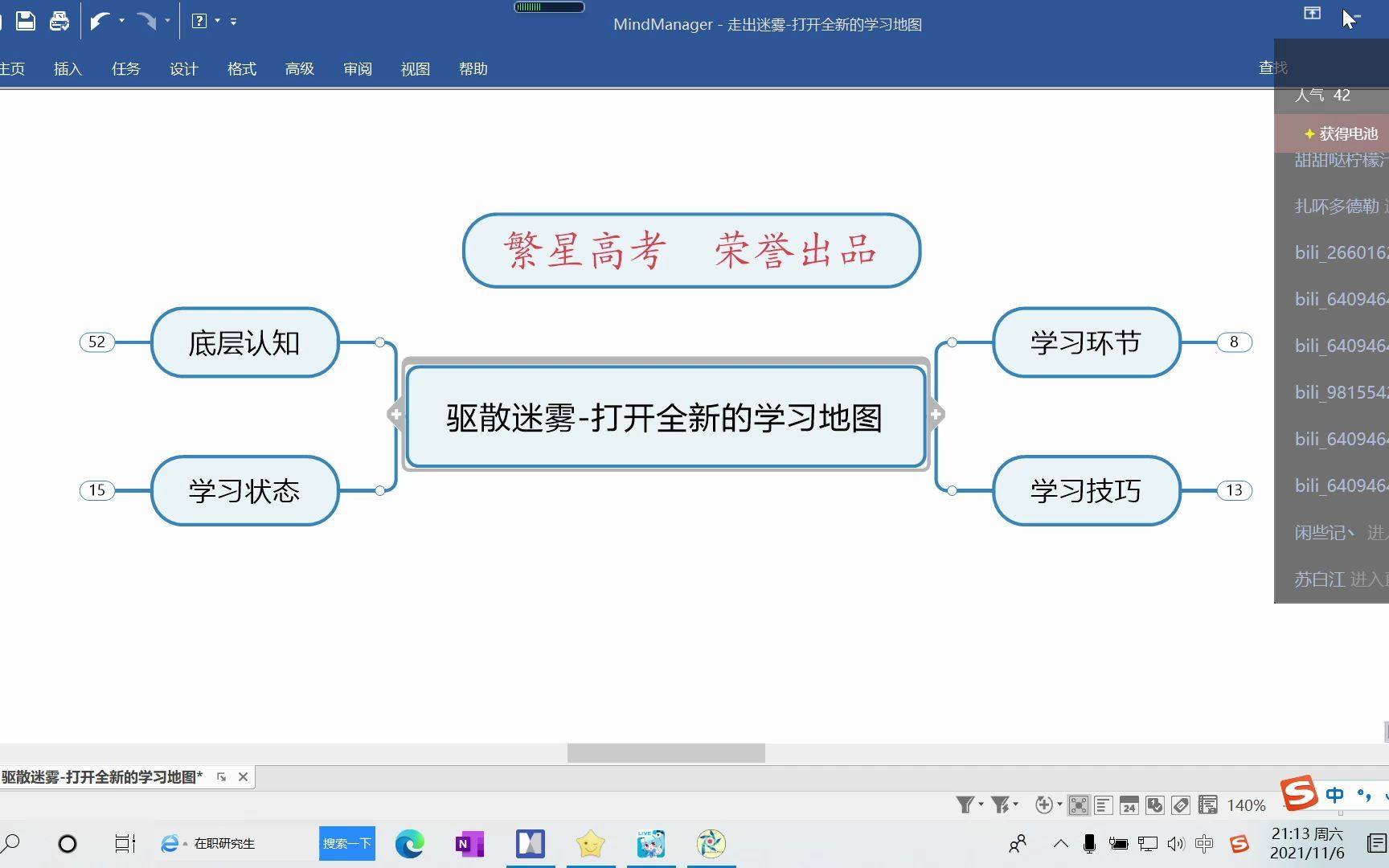Open the Redo history dropdown arrow
The width and height of the screenshot is (1389, 868).
167,21
